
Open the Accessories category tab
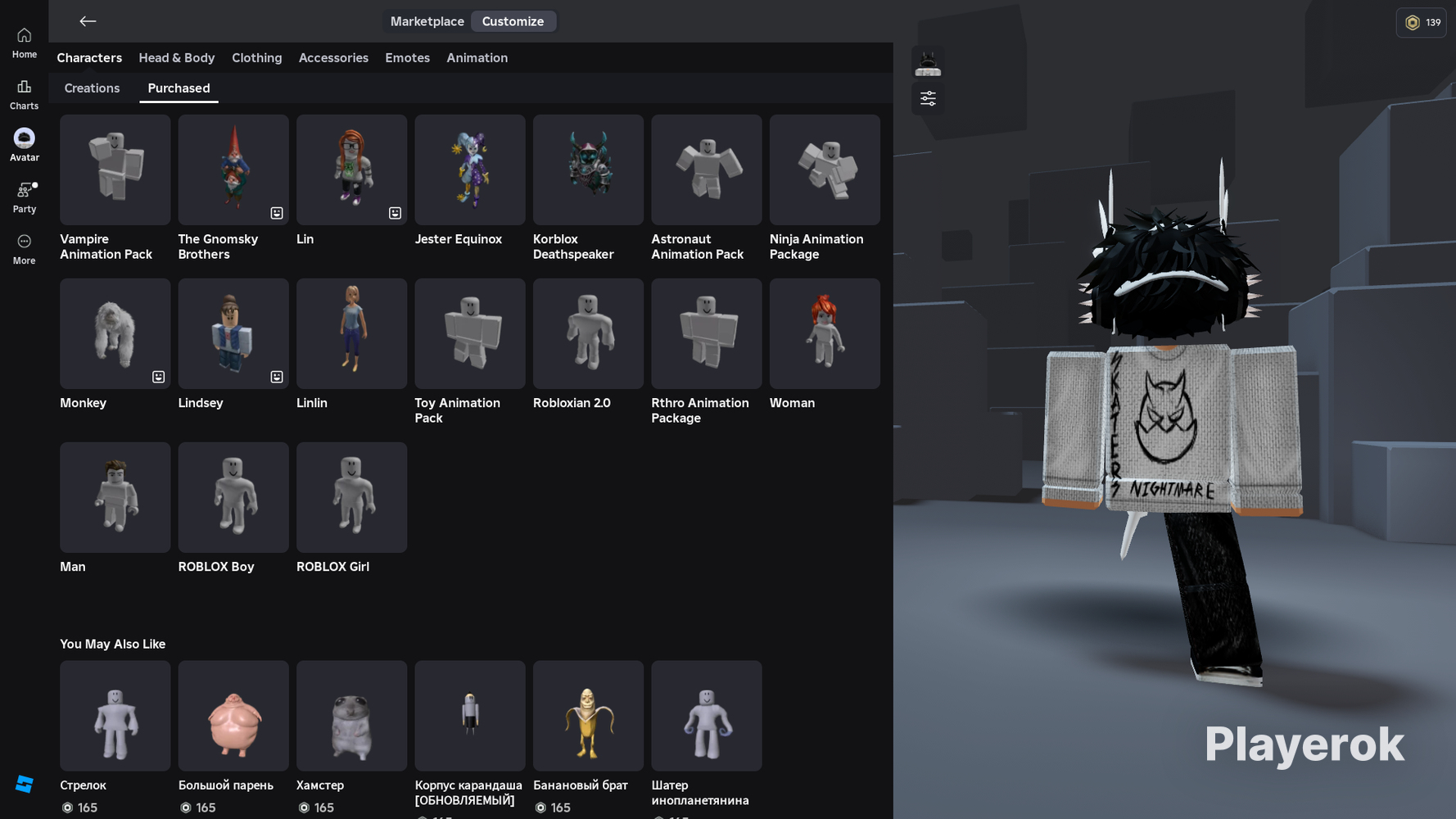(x=333, y=57)
